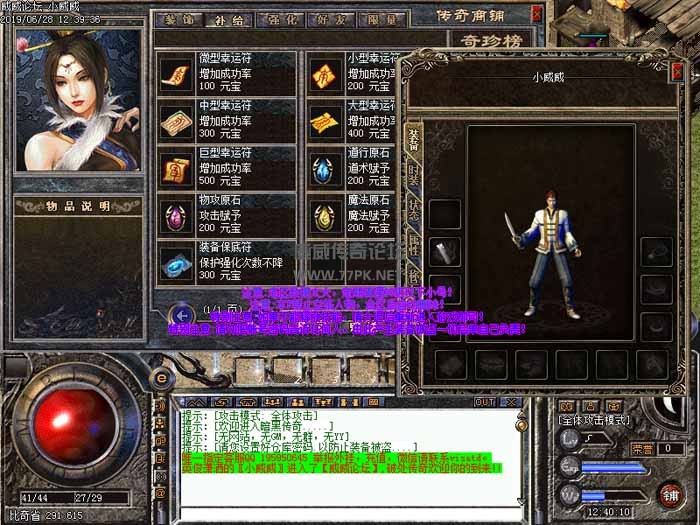The height and width of the screenshot is (525, 700).
Task: Select the yellow 魔法原石 gem icon
Action: [325, 217]
